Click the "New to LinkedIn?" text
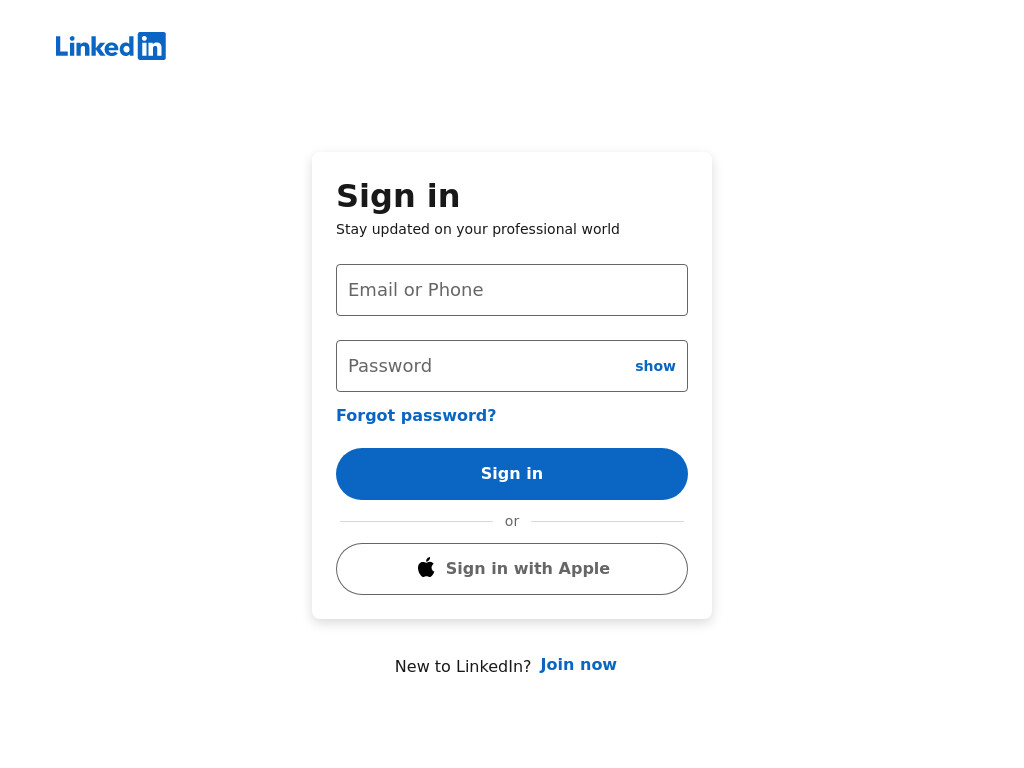 tap(463, 666)
